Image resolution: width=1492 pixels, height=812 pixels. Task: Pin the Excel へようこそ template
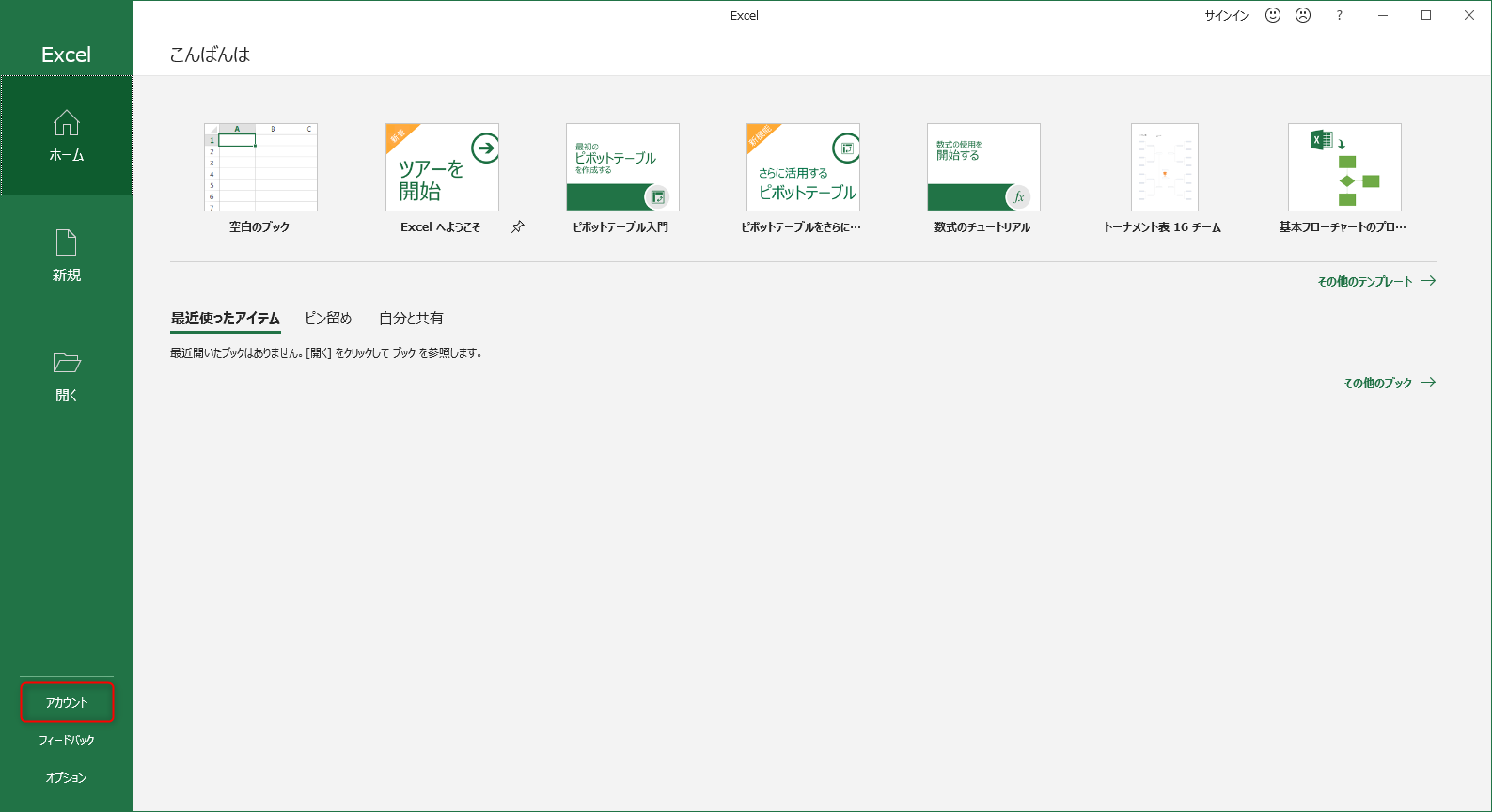pos(518,226)
